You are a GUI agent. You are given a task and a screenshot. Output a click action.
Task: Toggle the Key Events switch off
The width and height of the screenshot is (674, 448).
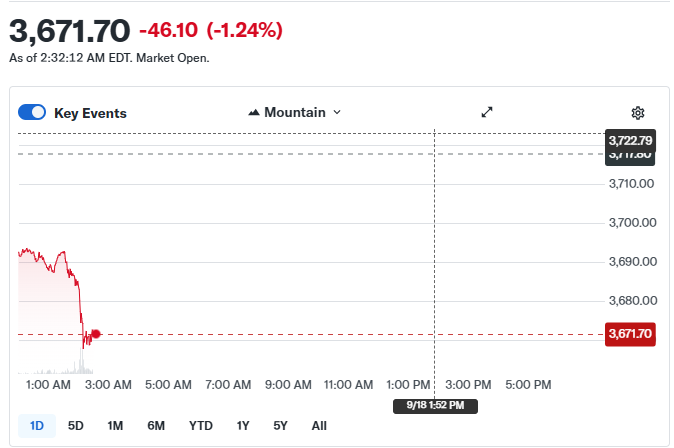[x=32, y=112]
